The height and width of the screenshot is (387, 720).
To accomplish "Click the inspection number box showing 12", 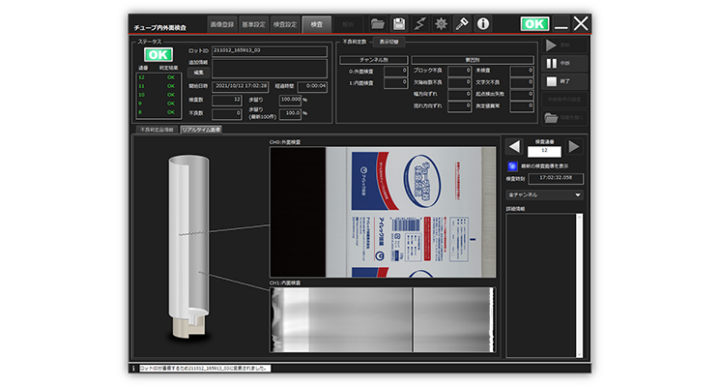I will 544,151.
